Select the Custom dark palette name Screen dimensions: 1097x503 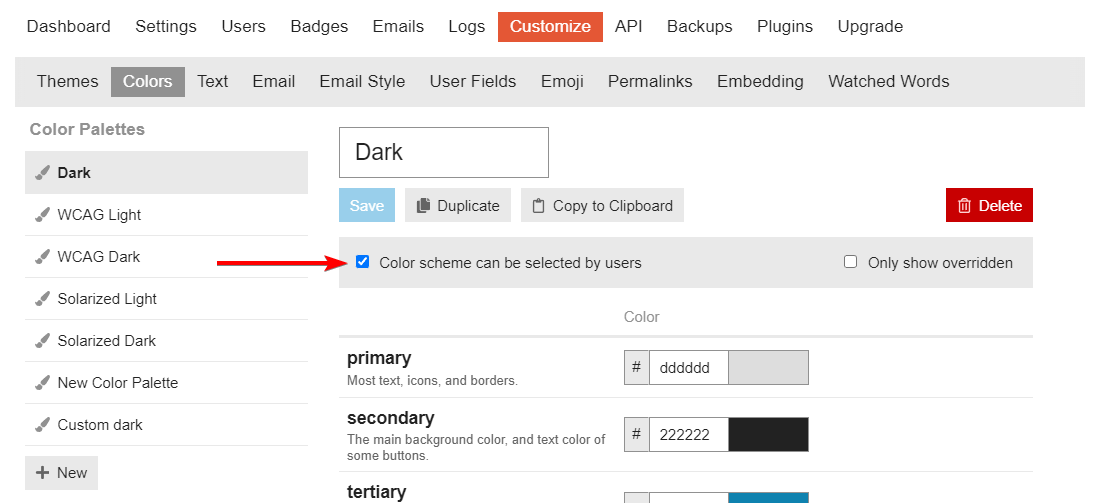100,425
